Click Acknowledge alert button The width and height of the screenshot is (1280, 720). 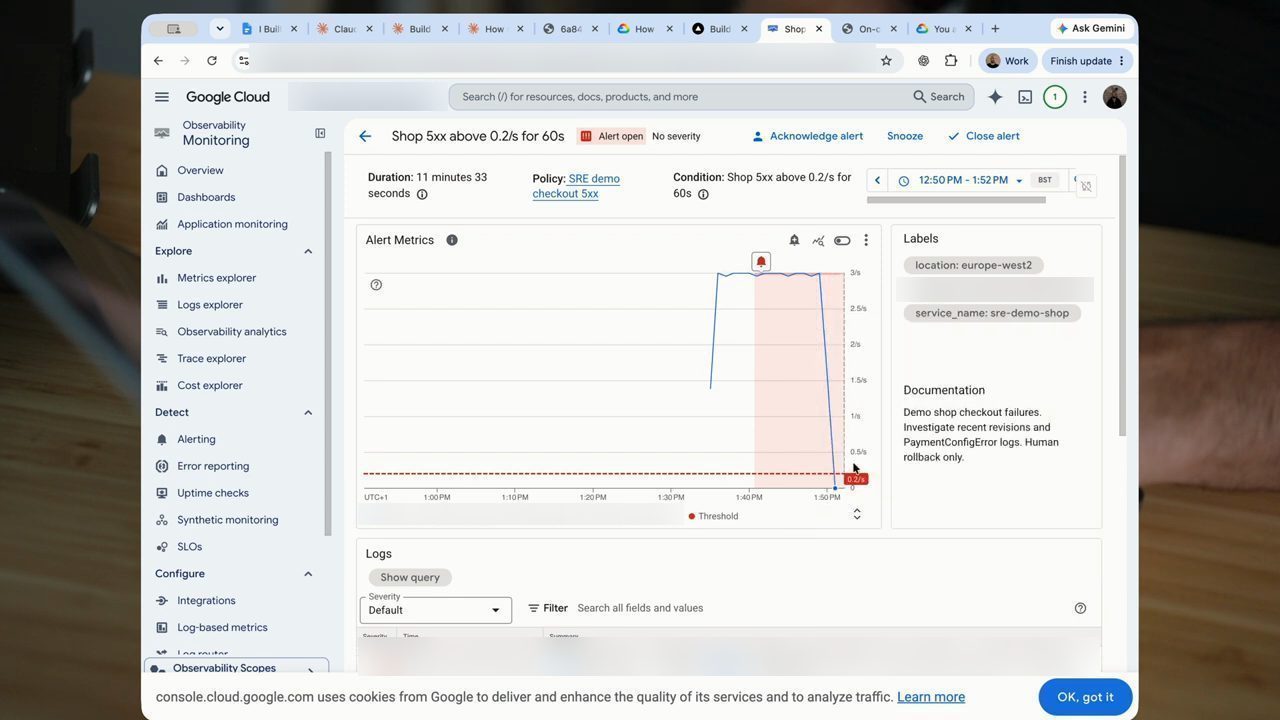807,136
